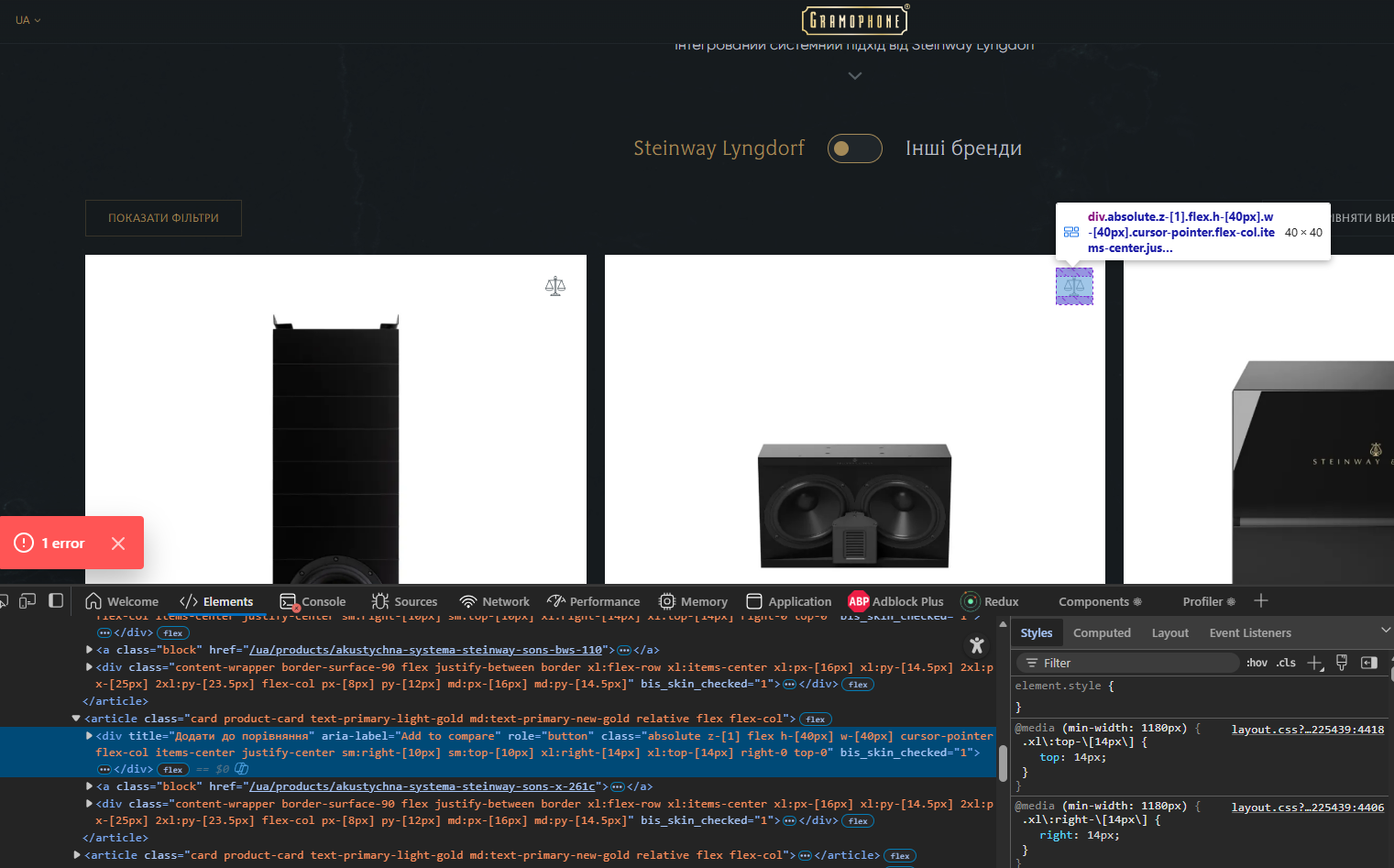Show more Styles pane tabs chevron
This screenshot has height=868, width=1394.
pyautogui.click(x=1386, y=631)
